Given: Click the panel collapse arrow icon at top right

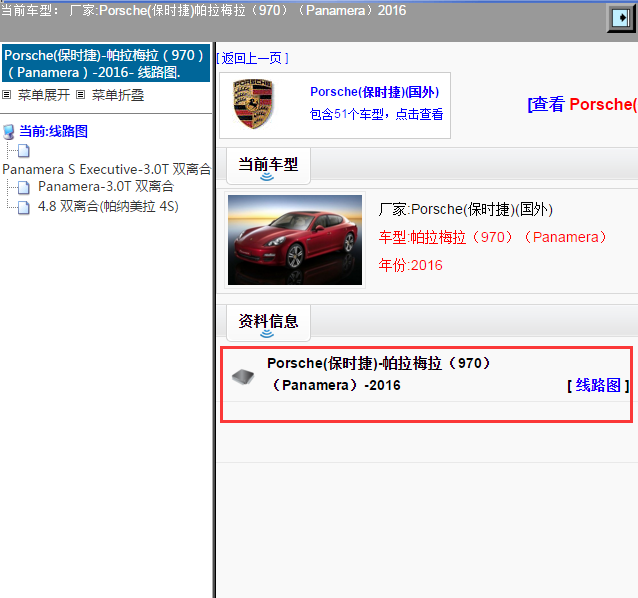Looking at the screenshot, I should coord(621,18).
